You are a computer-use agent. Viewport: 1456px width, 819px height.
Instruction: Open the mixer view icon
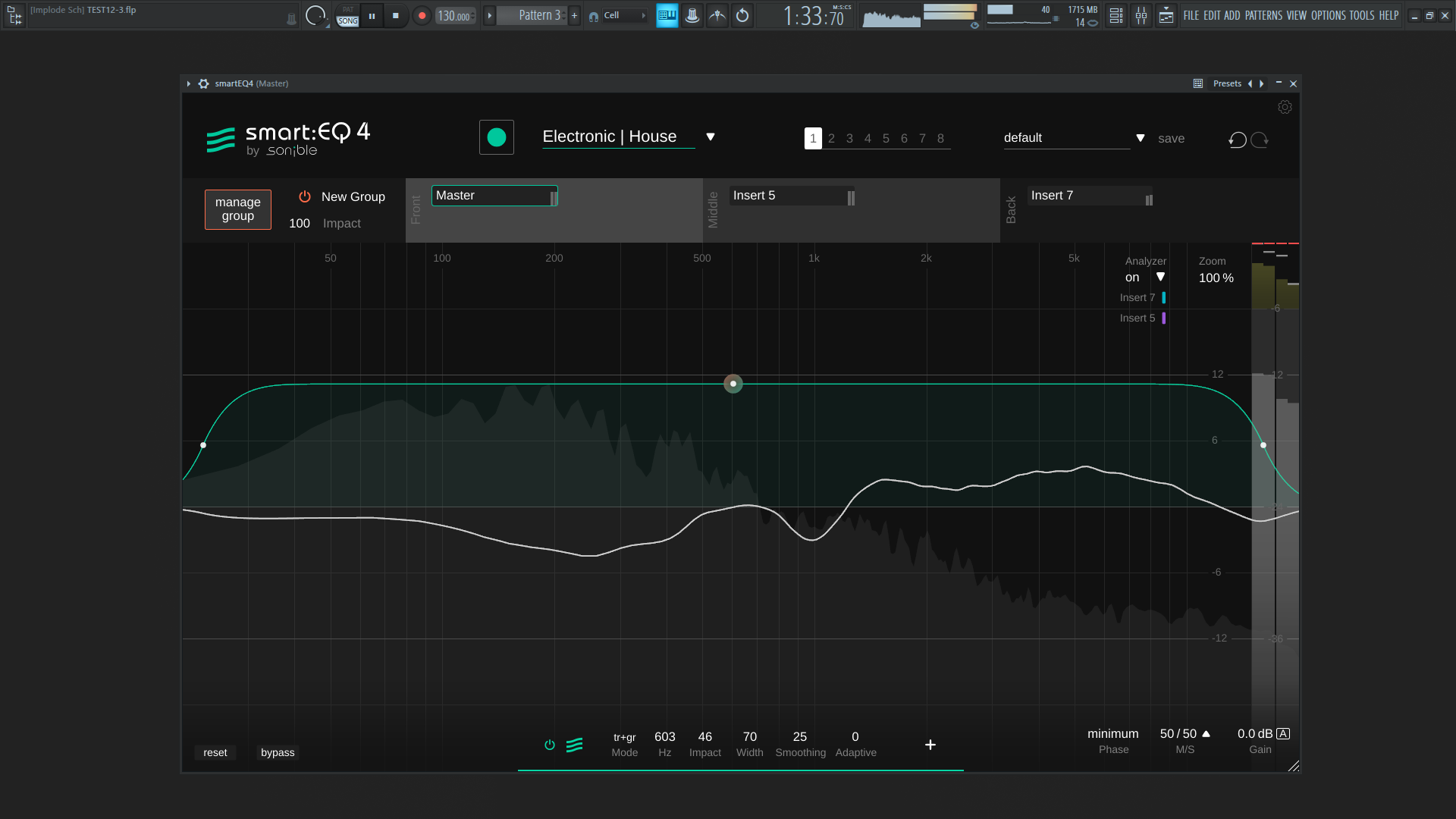(x=1141, y=15)
